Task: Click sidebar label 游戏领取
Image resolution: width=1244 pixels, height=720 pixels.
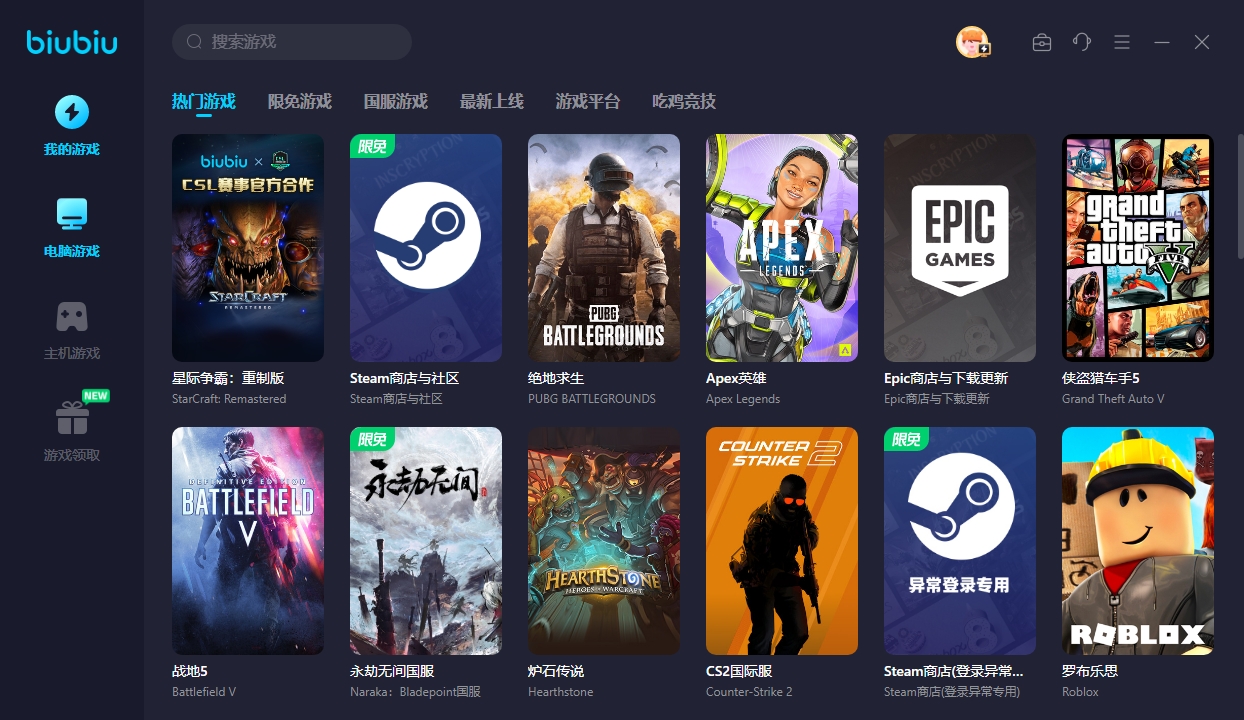Action: click(72, 455)
